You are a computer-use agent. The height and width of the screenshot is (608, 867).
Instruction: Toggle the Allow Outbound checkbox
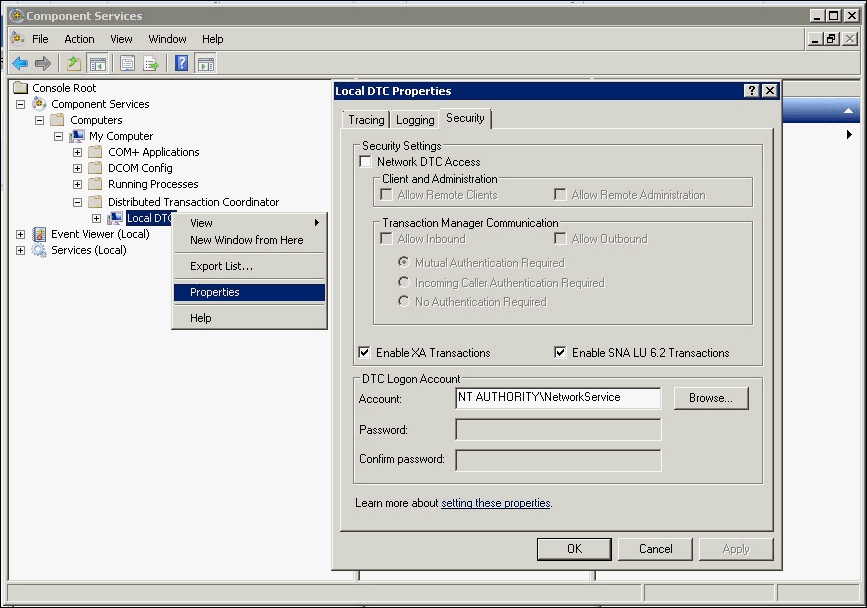click(x=560, y=239)
